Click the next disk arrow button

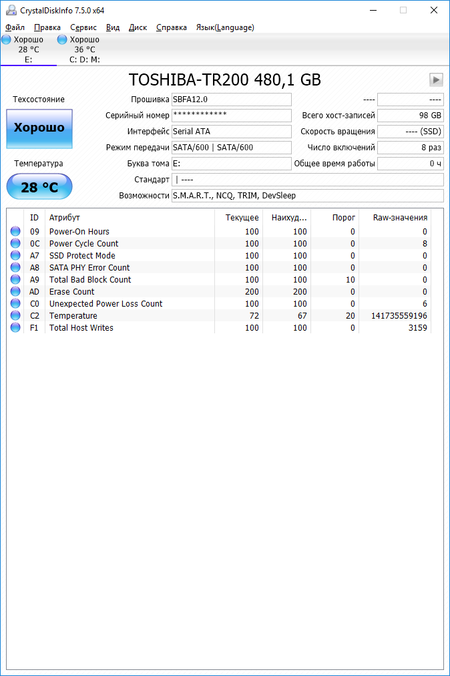pos(436,80)
